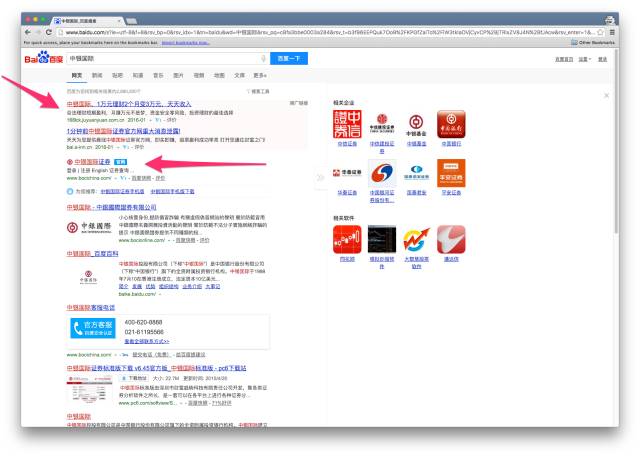Click the red-blue 中国银河证券 swirl logo
This screenshot has height=457, width=640.
(382, 173)
